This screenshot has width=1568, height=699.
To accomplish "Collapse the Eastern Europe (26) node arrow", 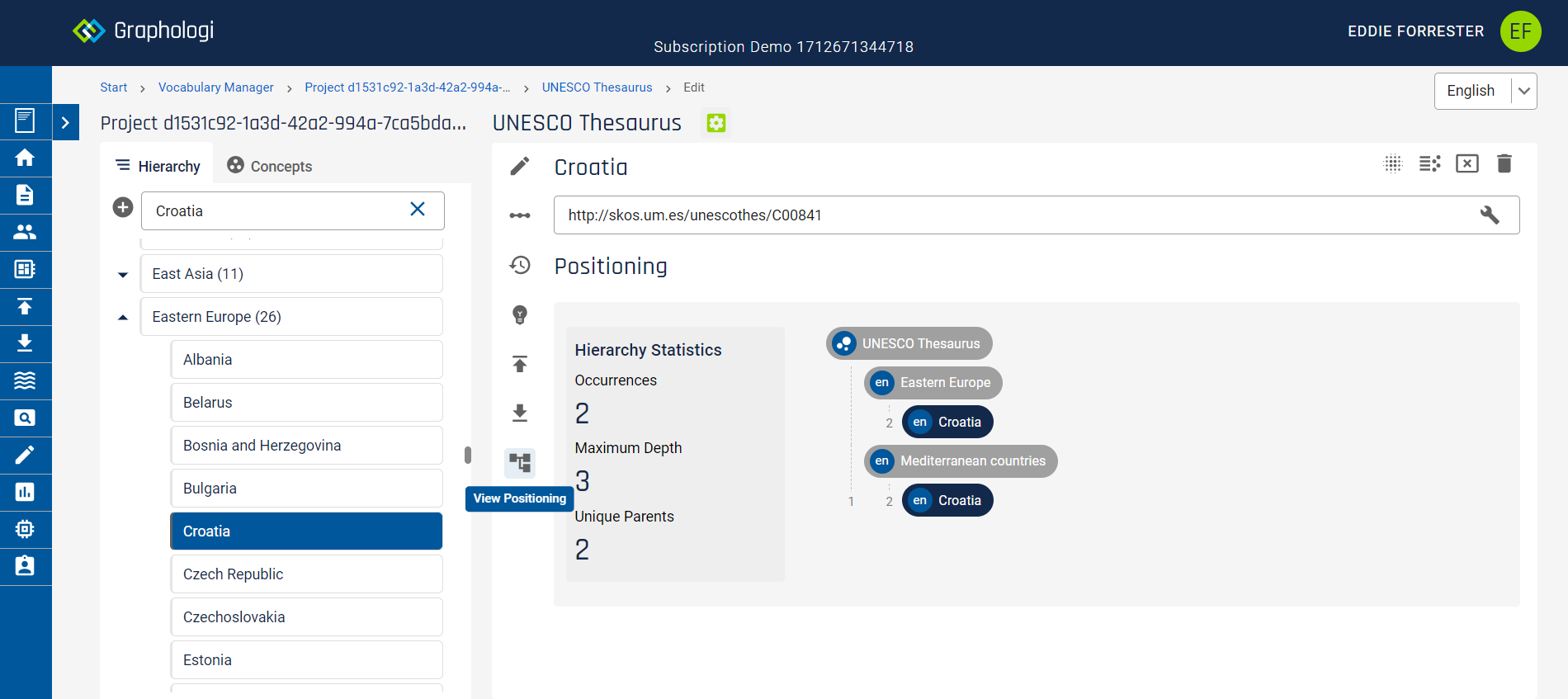I will click(123, 317).
